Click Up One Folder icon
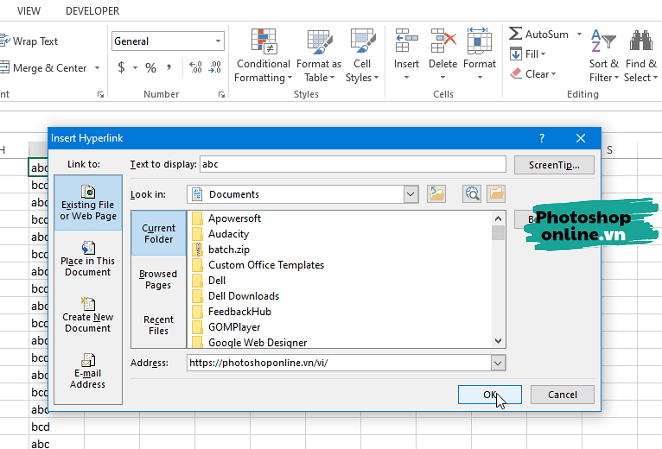Image resolution: width=662 pixels, height=449 pixels. [436, 194]
